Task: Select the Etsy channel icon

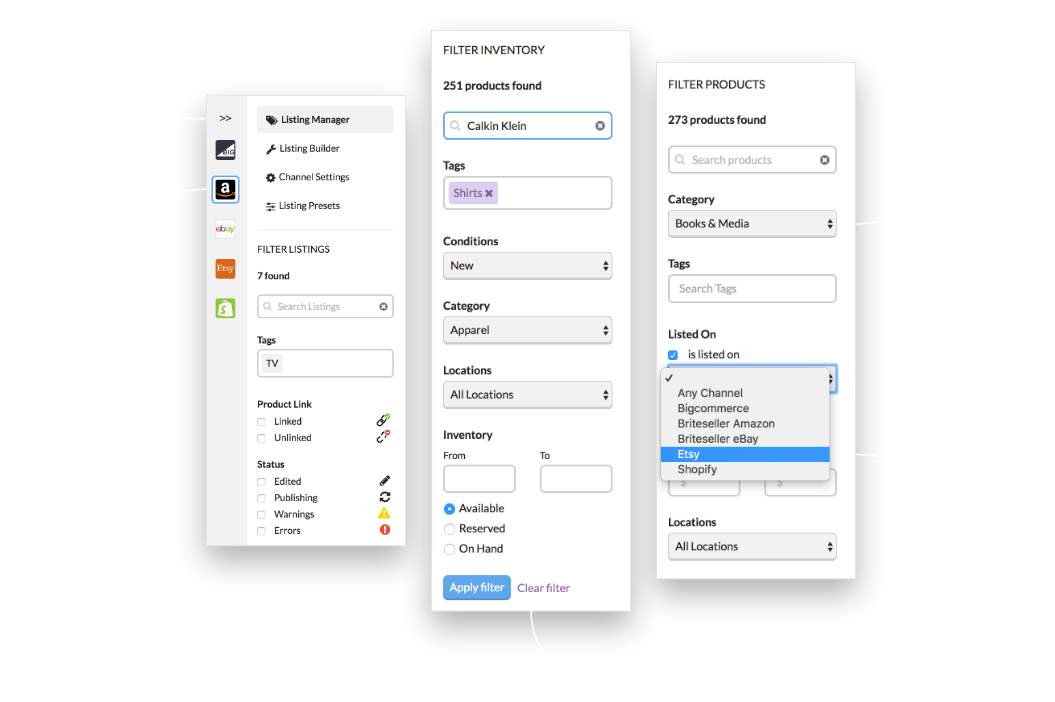Action: pos(225,269)
